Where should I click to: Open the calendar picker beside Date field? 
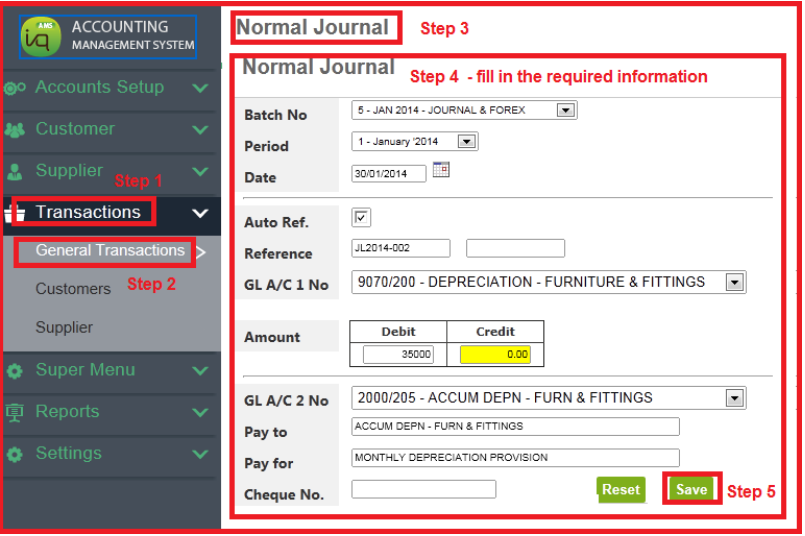click(440, 170)
